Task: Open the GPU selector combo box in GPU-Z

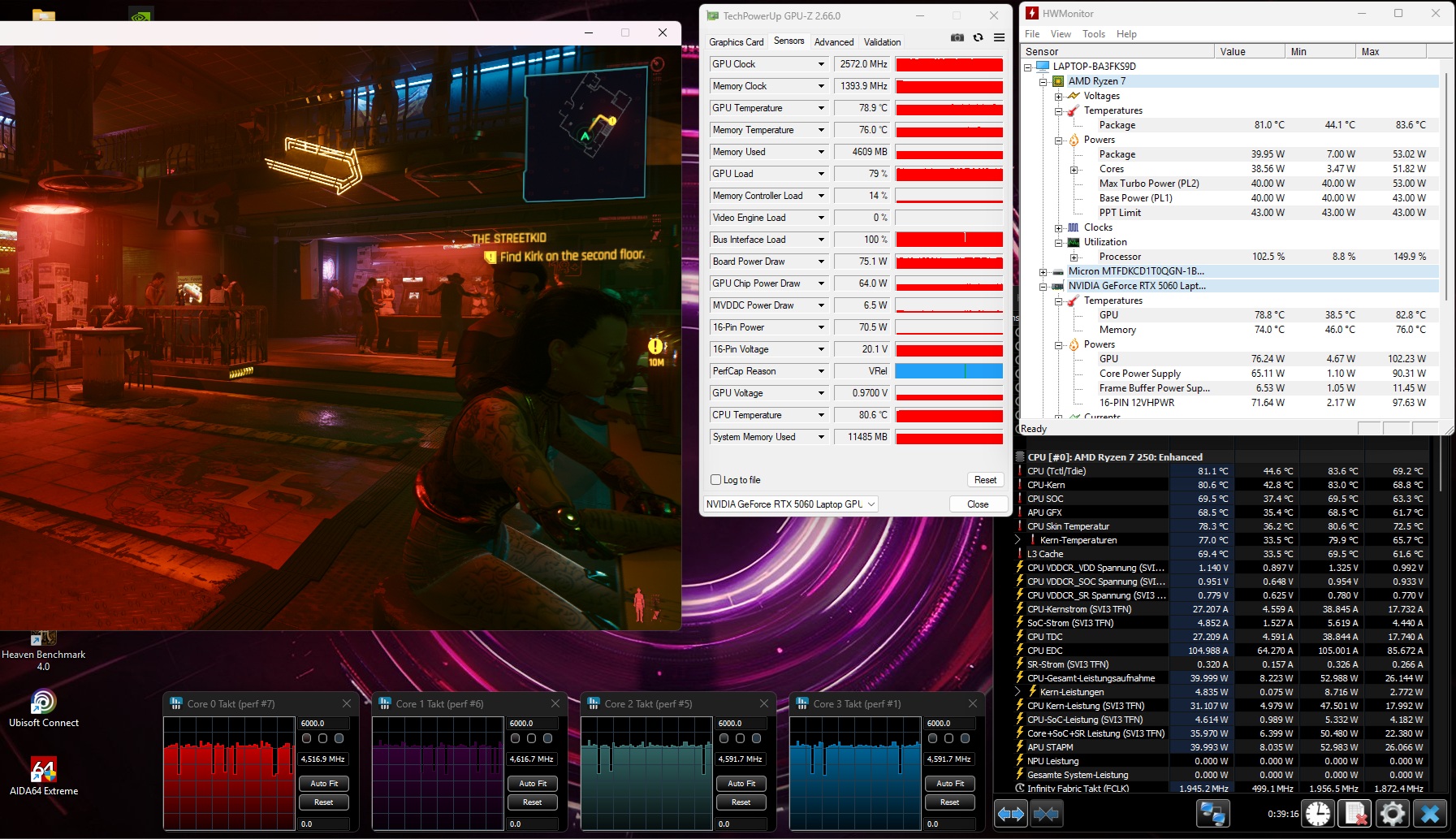Action: coord(790,504)
